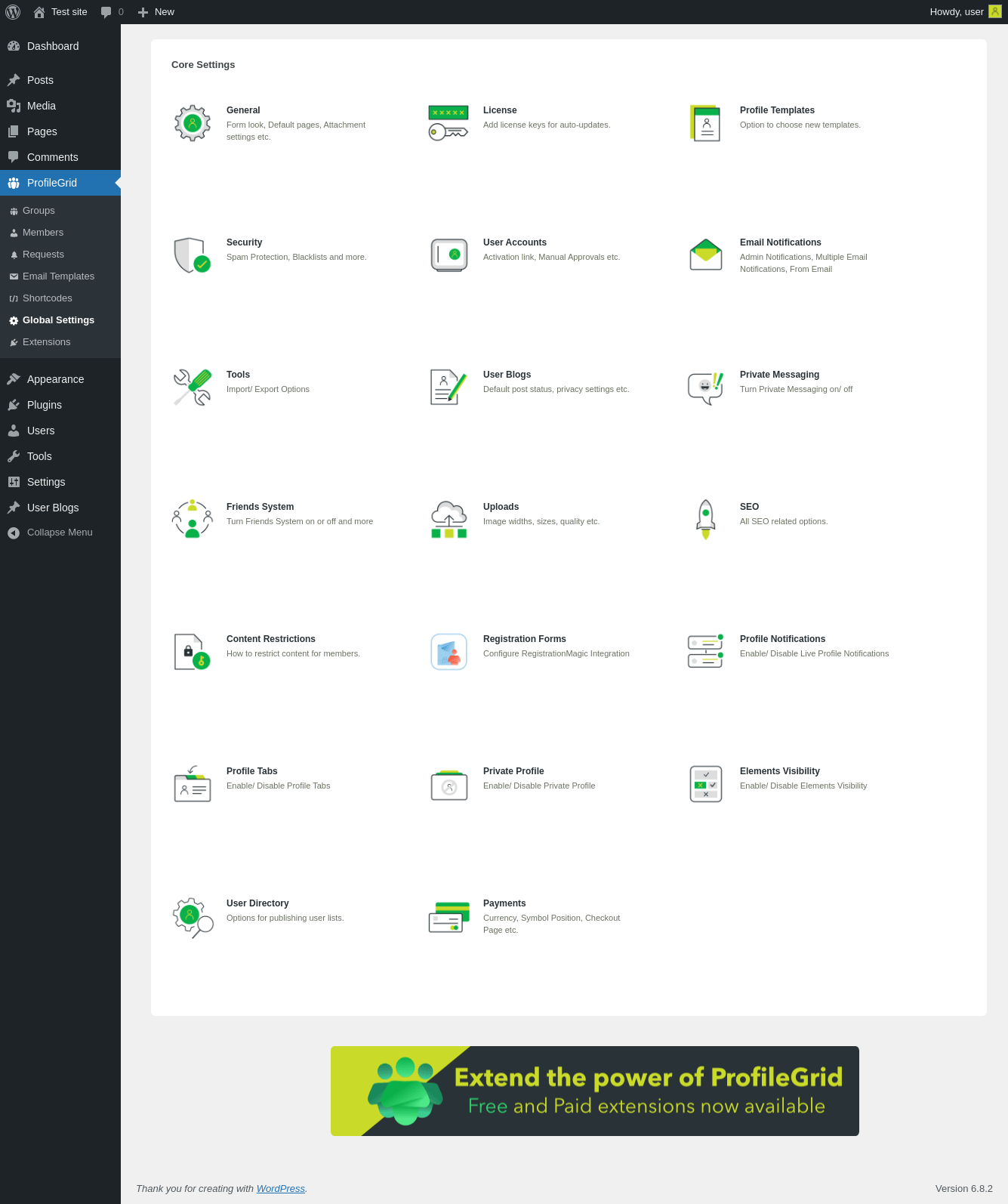Click the SEO rocket icon
Screen dimensions: 1008x1204
click(706, 520)
